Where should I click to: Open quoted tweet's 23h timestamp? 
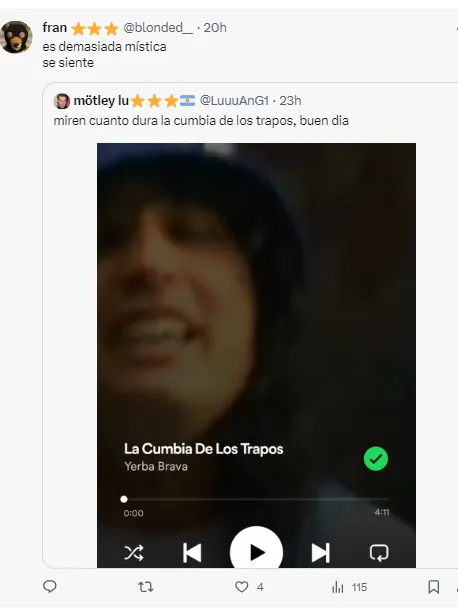coord(290,101)
